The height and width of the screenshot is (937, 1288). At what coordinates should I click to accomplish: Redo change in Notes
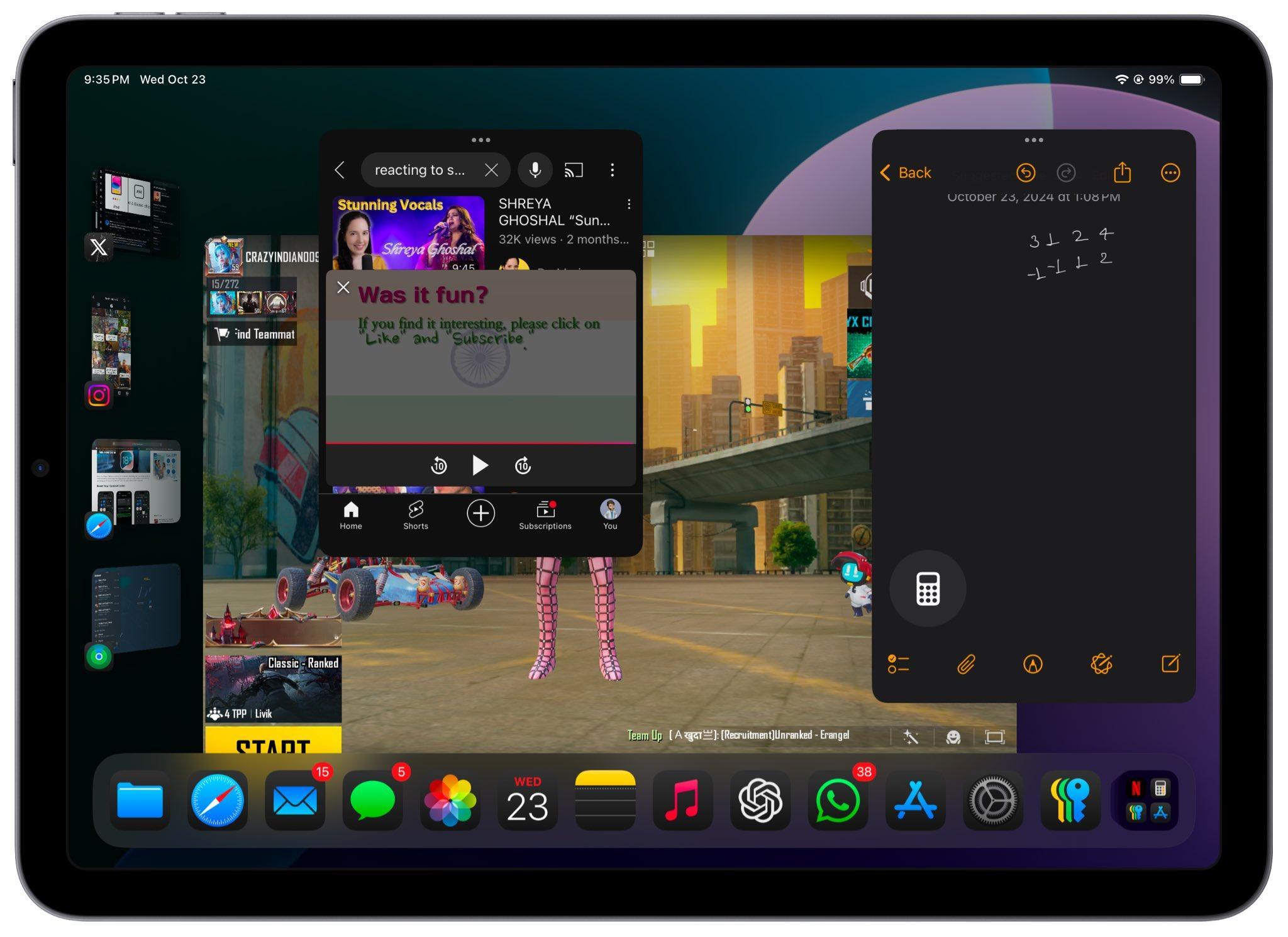click(x=1066, y=173)
